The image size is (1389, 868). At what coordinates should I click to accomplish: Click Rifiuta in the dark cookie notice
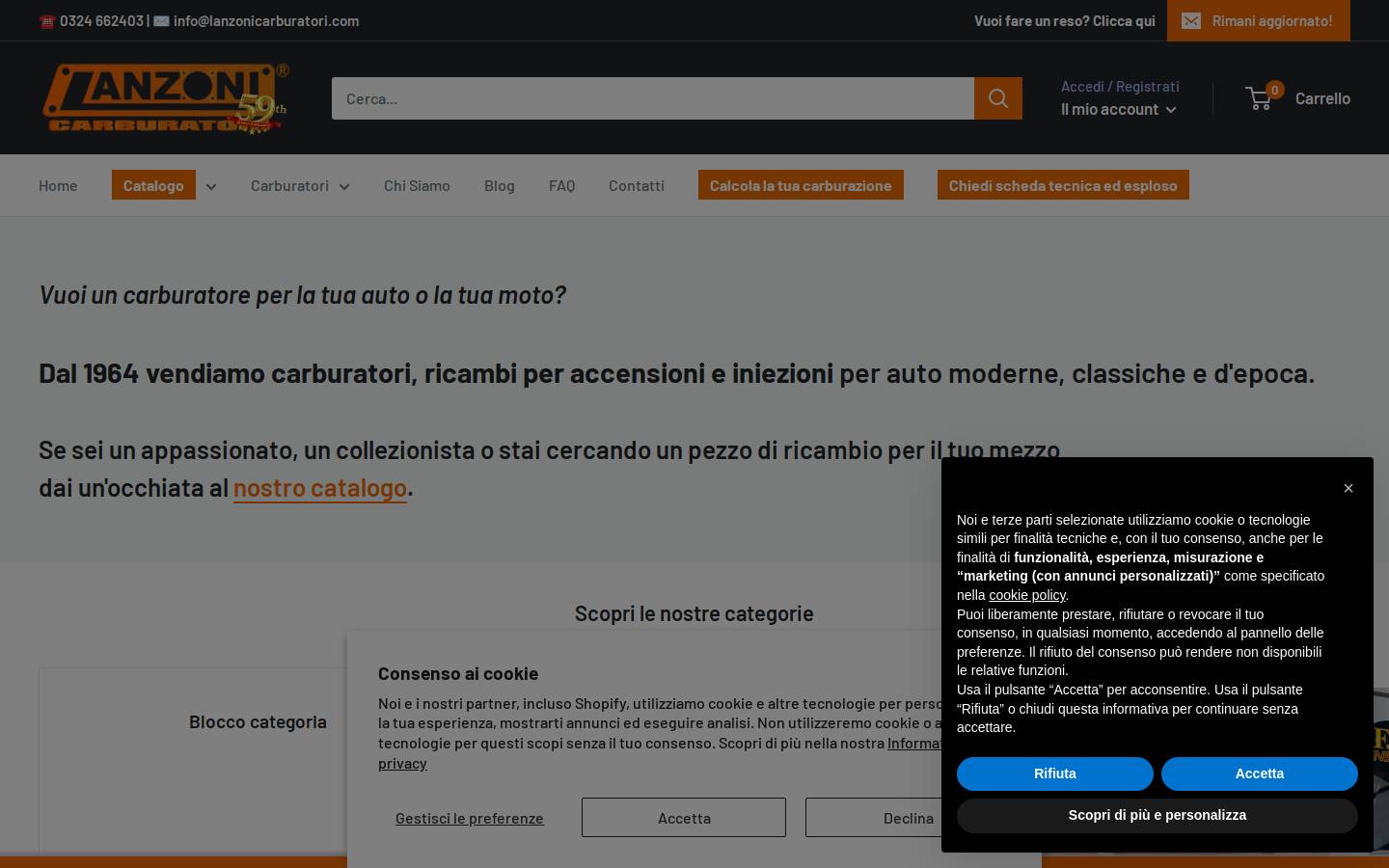[x=1055, y=773]
